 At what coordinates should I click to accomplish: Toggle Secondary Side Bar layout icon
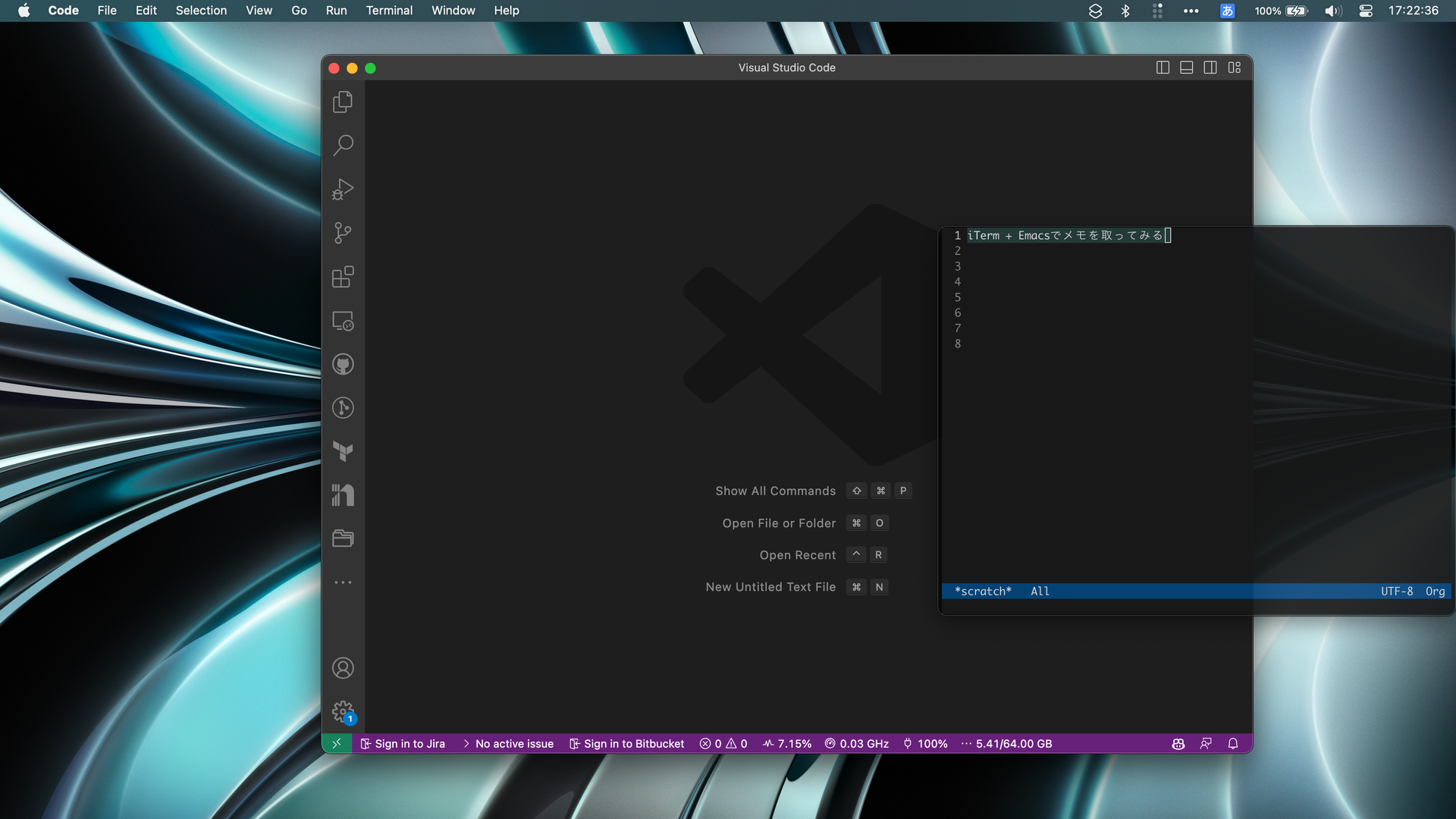pyautogui.click(x=1210, y=67)
